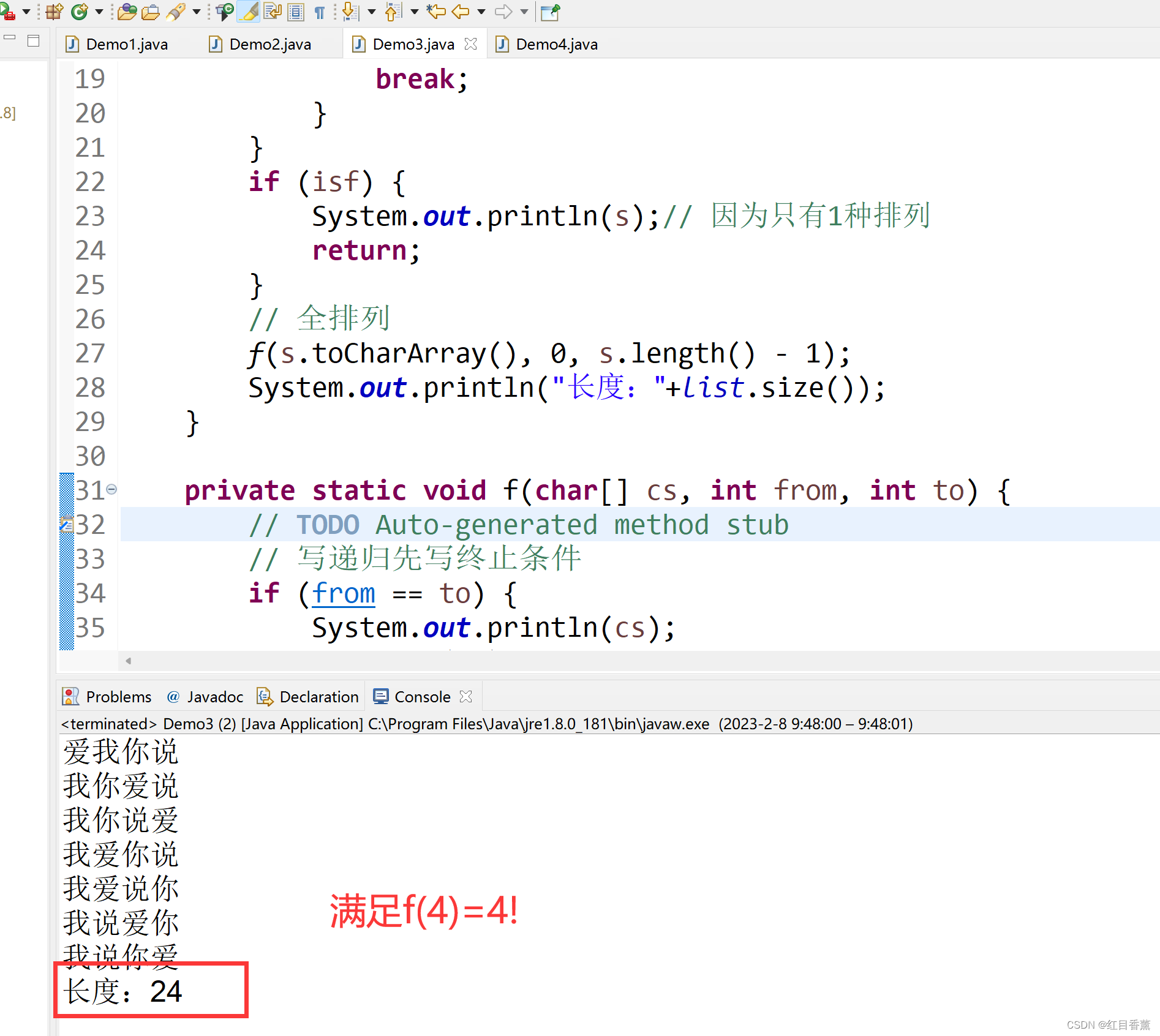Maximize the left side panel
Screen dimensions: 1160x1036
tap(34, 40)
